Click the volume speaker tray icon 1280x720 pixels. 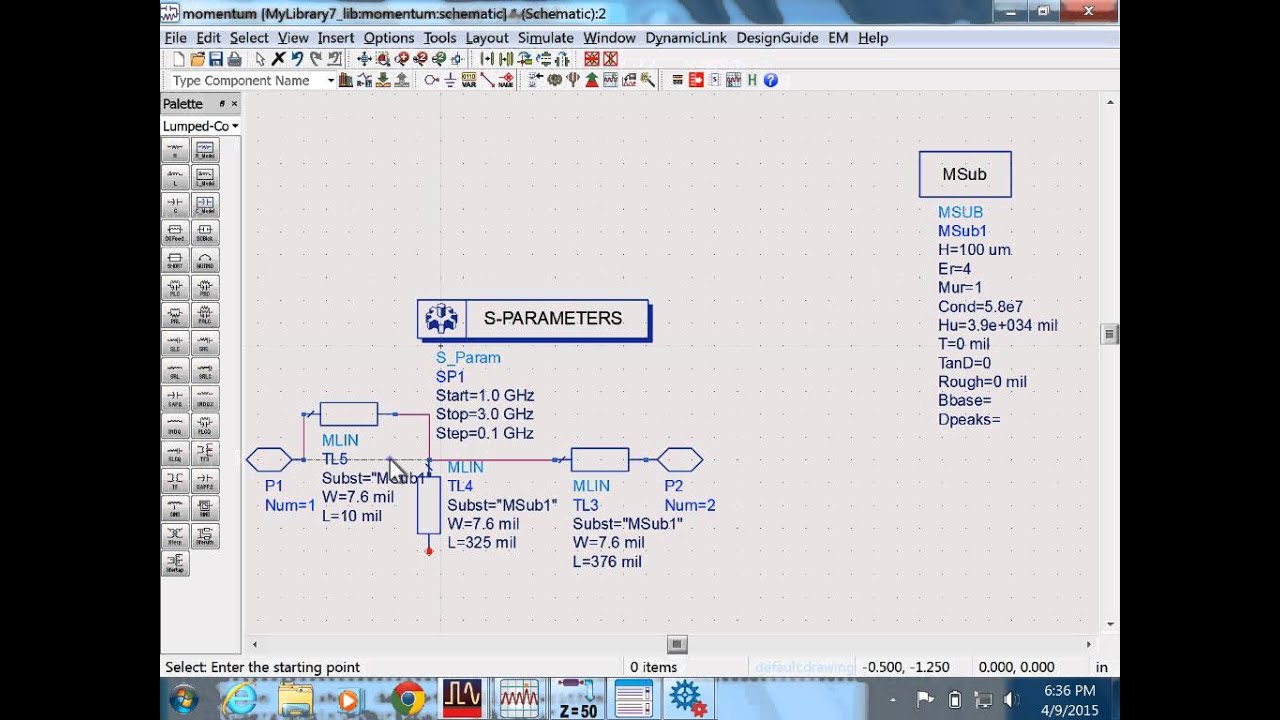[1011, 699]
